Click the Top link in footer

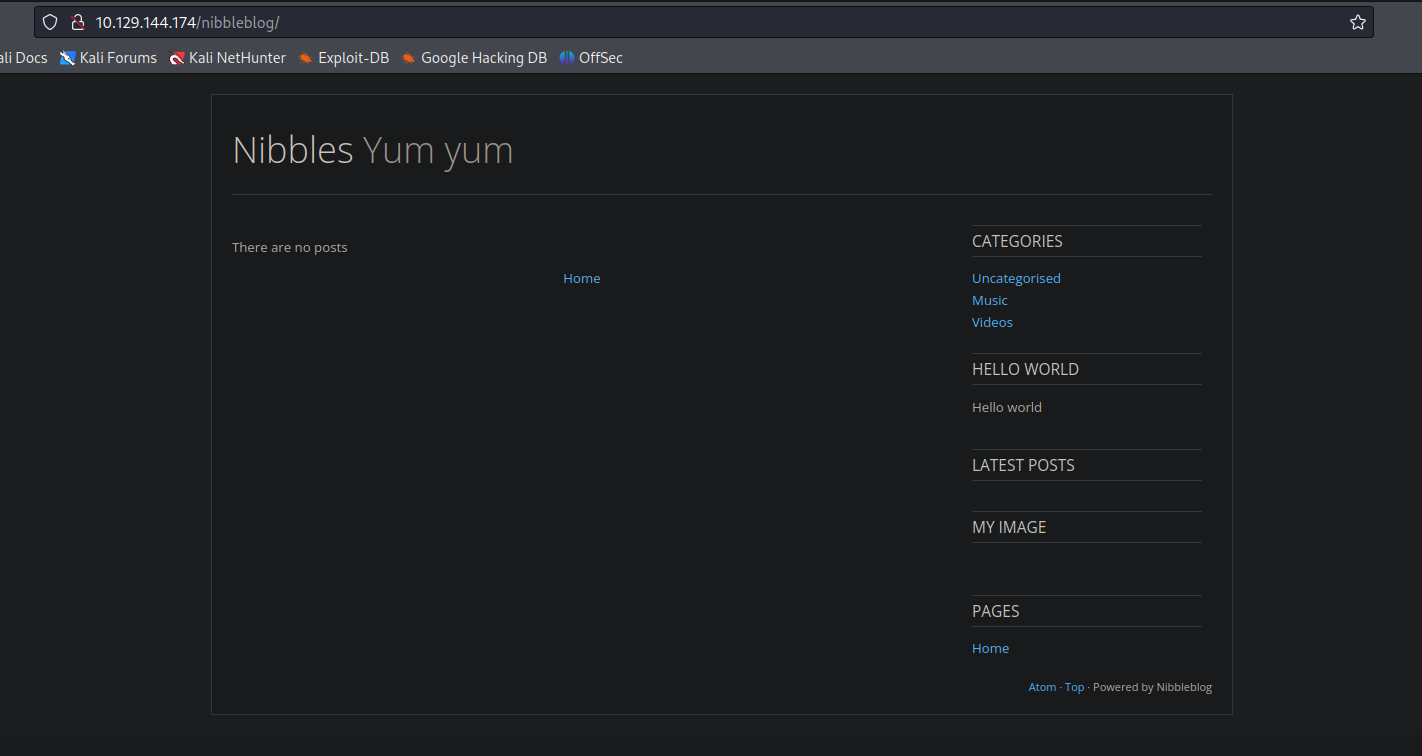coord(1074,687)
